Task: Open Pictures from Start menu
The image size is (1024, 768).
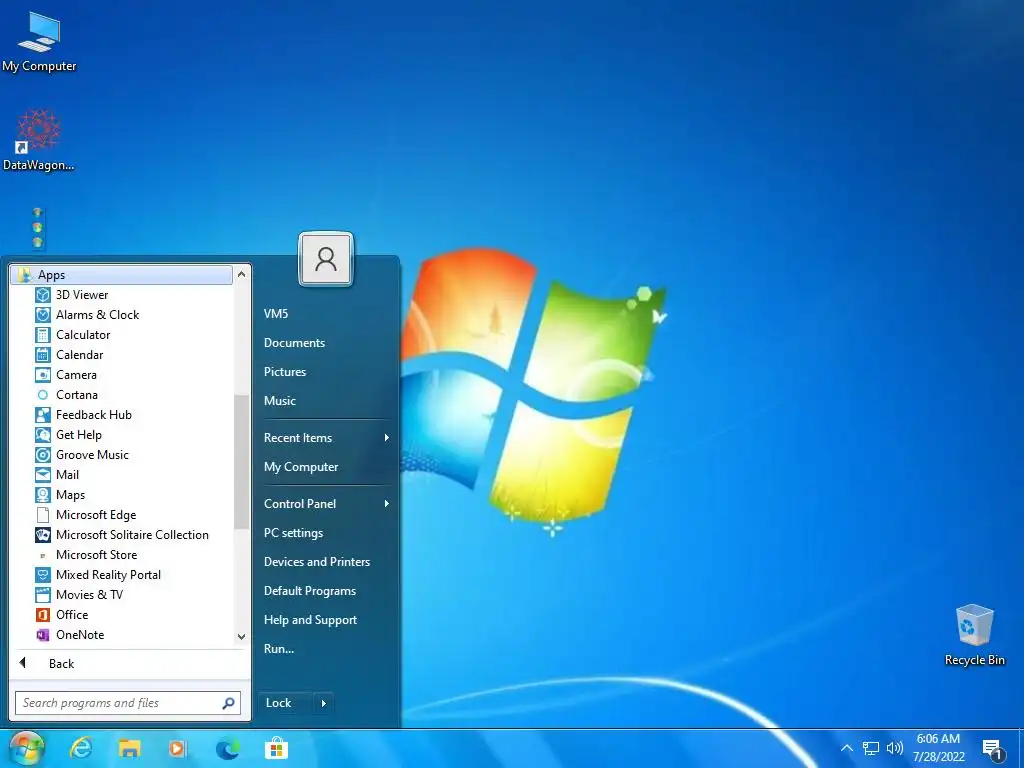Action: (285, 372)
